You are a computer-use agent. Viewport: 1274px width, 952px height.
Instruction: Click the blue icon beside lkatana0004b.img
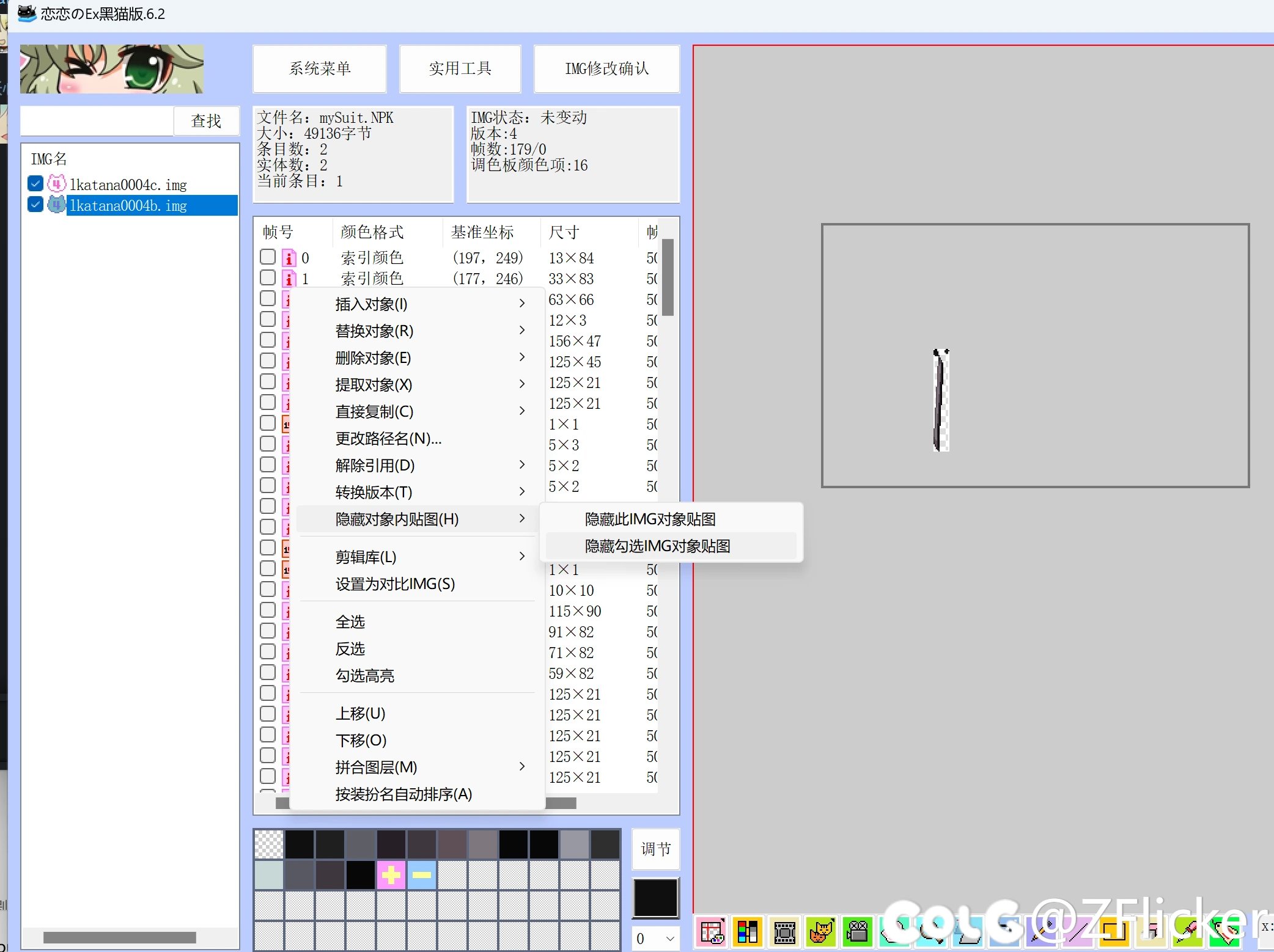(x=56, y=205)
